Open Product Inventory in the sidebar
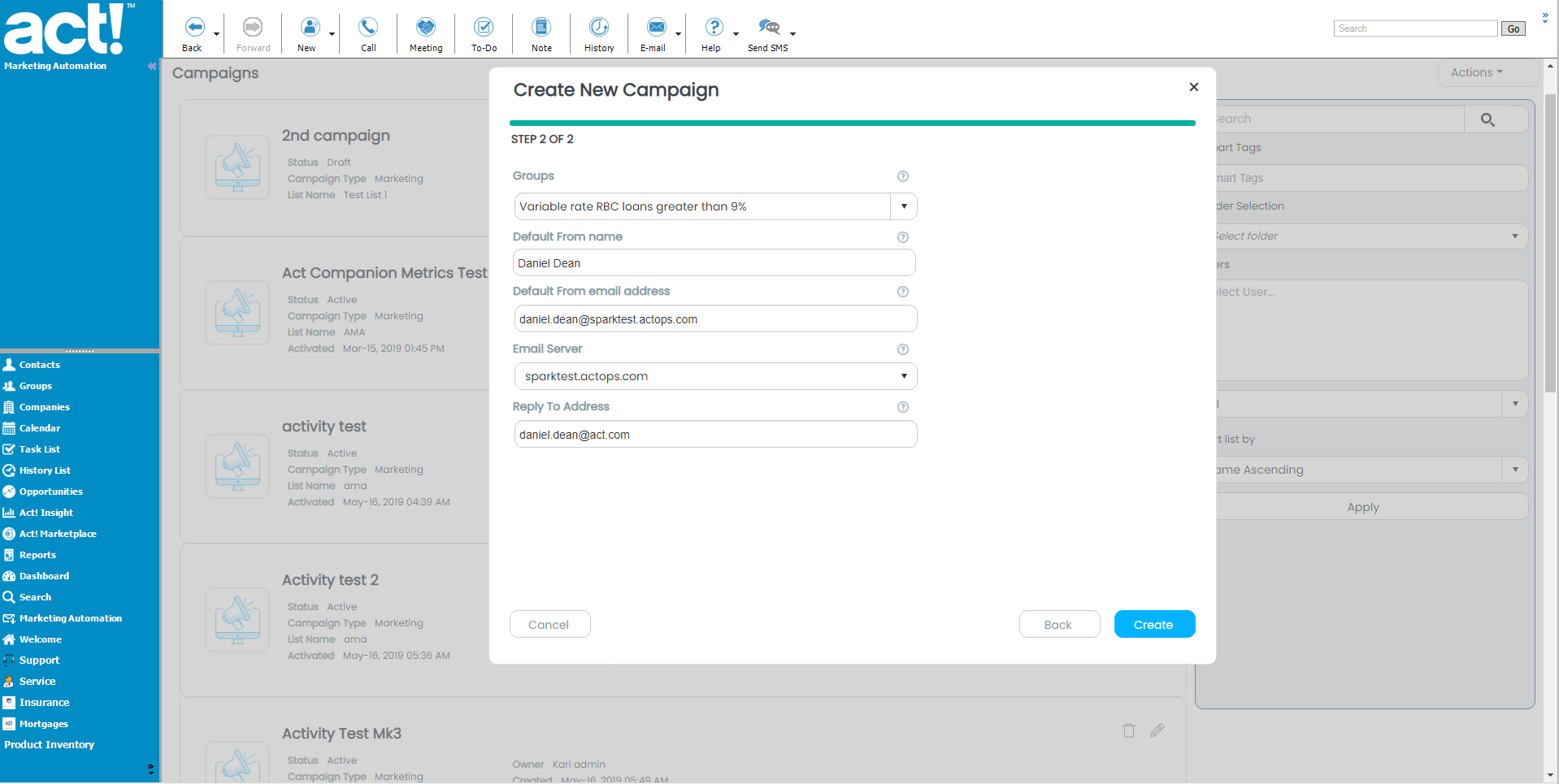1559x784 pixels. coord(49,745)
